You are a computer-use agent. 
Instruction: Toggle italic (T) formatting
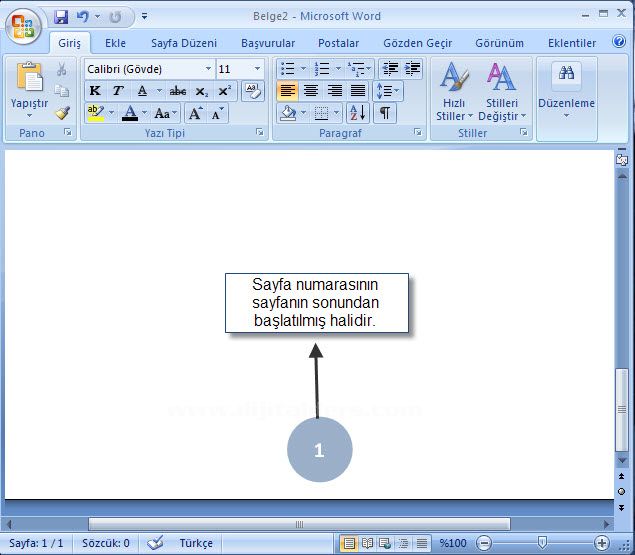pyautogui.click(x=118, y=91)
